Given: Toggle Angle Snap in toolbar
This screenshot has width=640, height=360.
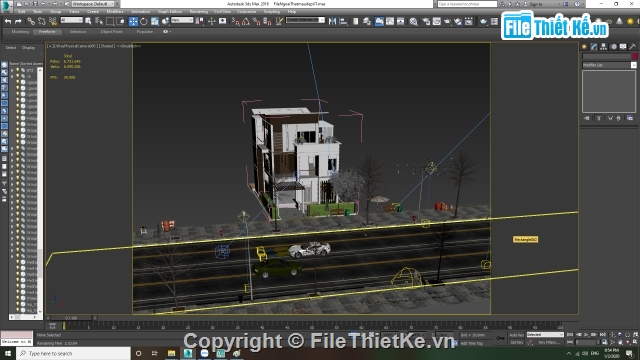Looking at the screenshot, I should coord(246,21).
